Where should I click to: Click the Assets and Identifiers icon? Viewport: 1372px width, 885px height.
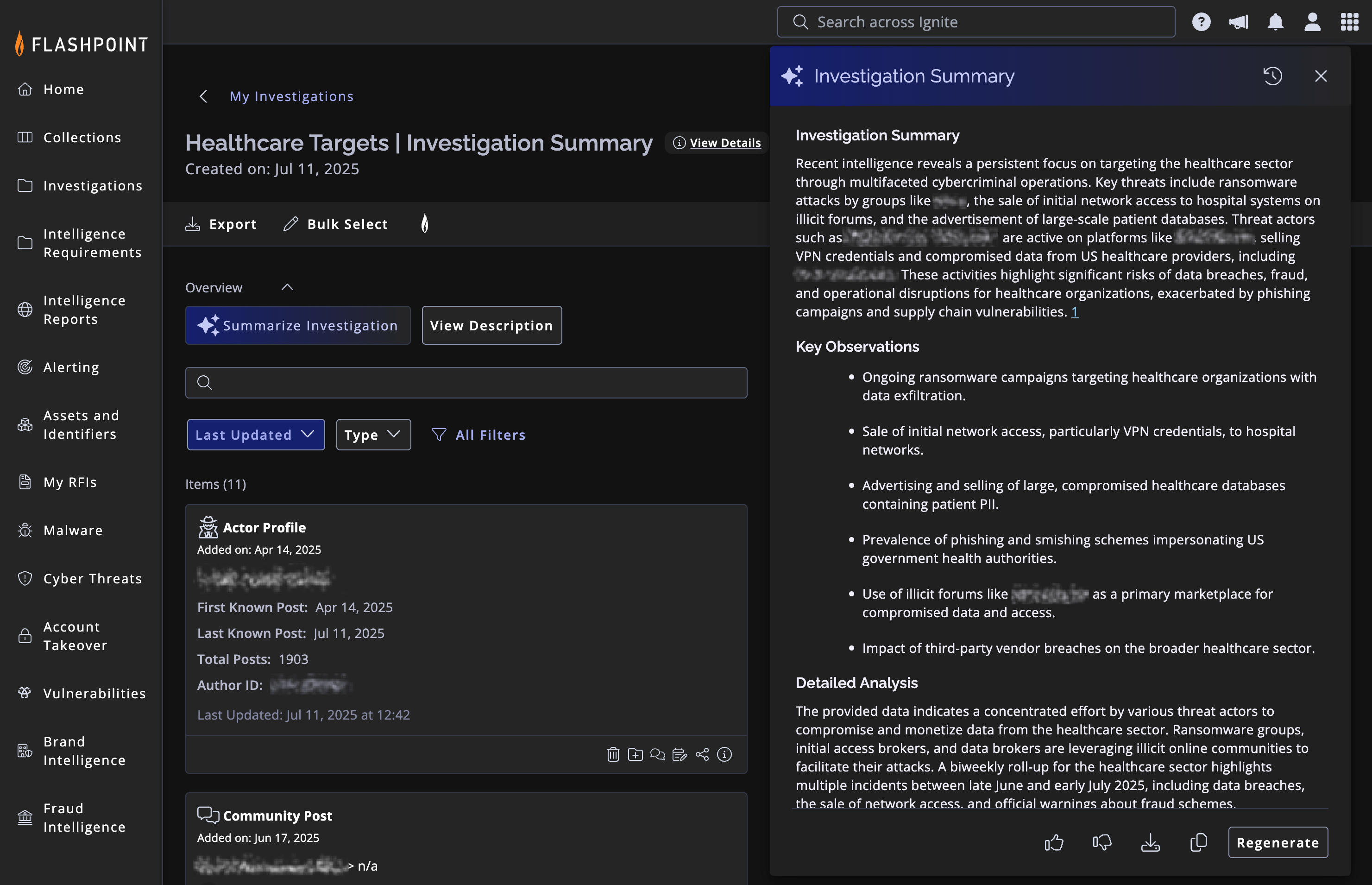click(25, 425)
